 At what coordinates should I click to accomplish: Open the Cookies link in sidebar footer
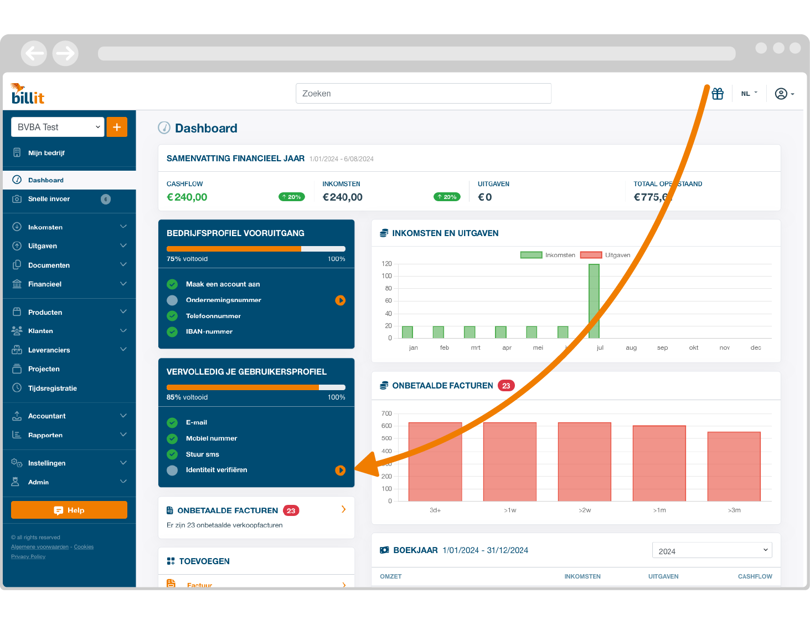click(x=84, y=547)
